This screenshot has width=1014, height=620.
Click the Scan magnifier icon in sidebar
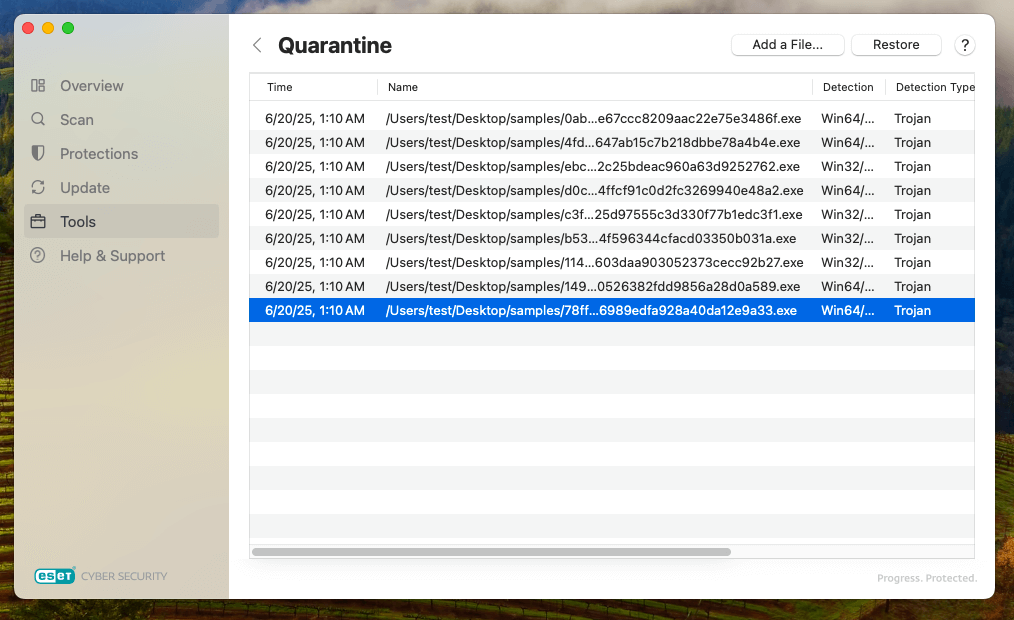point(38,120)
